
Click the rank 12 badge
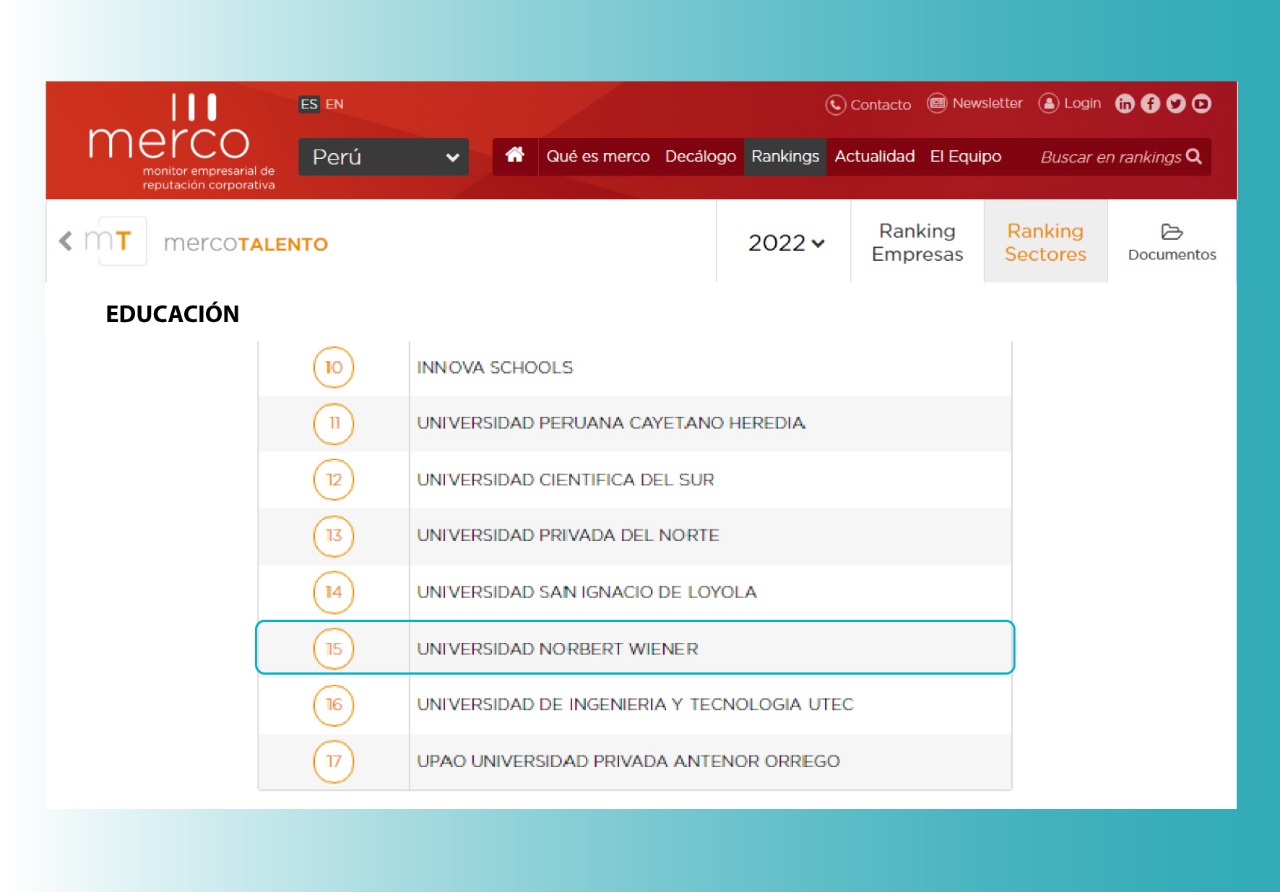[334, 480]
